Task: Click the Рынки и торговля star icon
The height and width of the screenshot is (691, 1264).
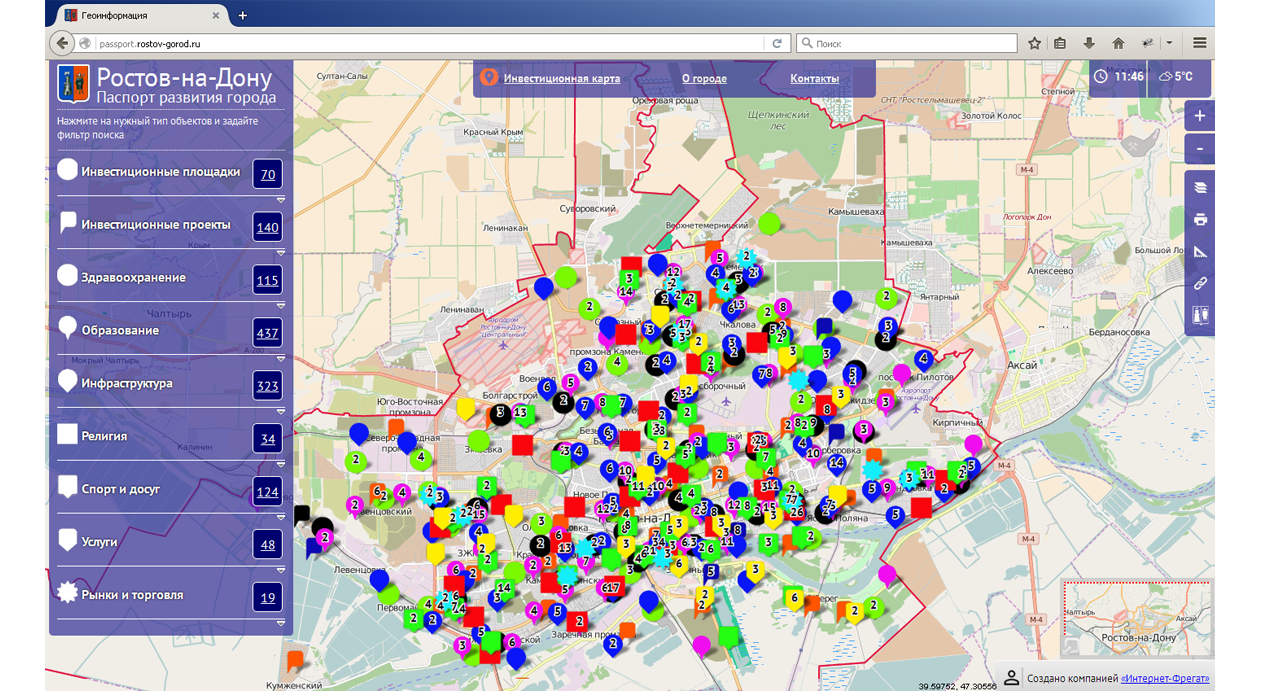Action: (x=68, y=593)
